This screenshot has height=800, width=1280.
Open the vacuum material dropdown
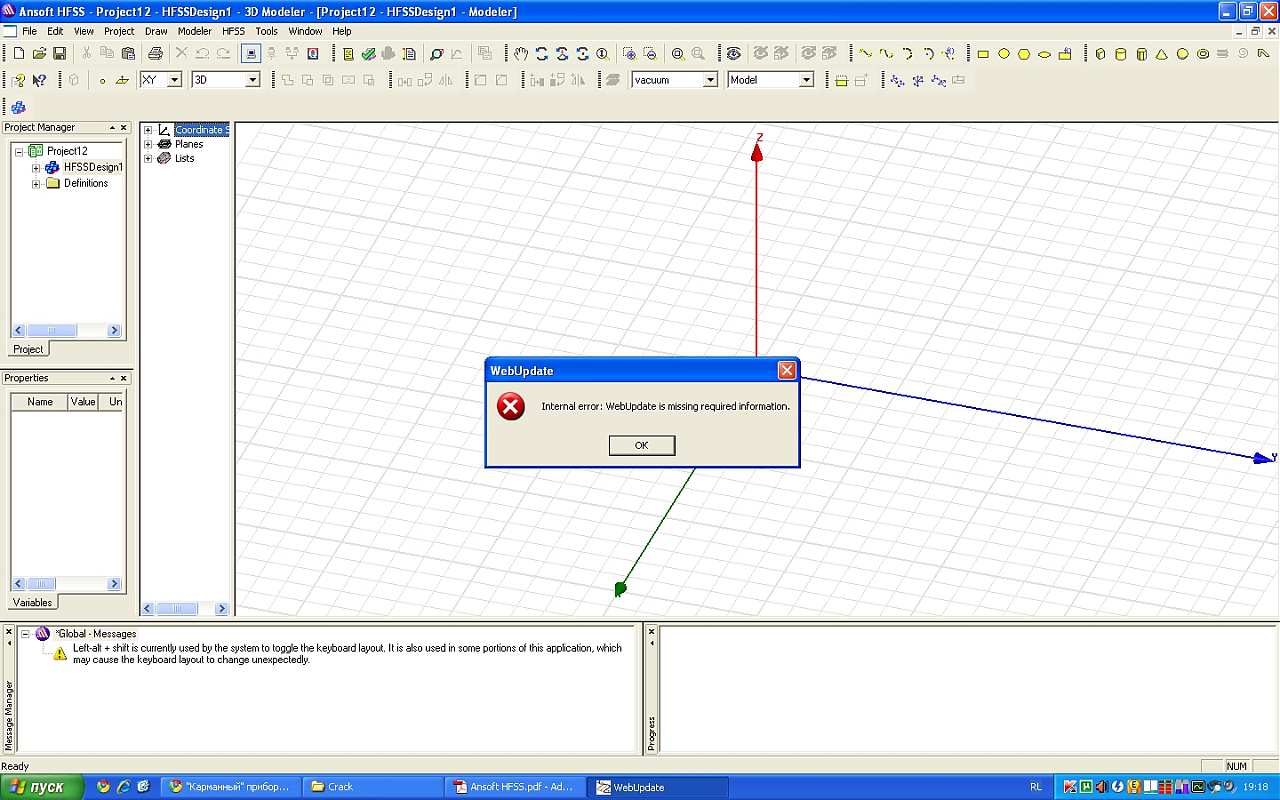710,80
